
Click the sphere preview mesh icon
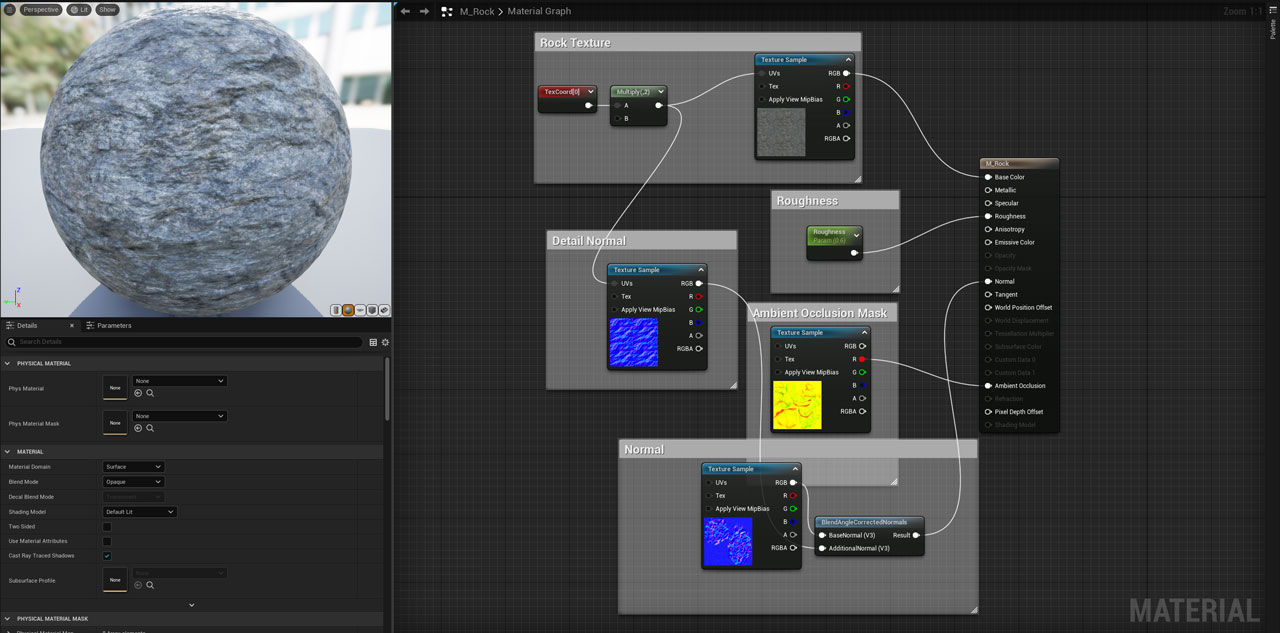point(348,310)
